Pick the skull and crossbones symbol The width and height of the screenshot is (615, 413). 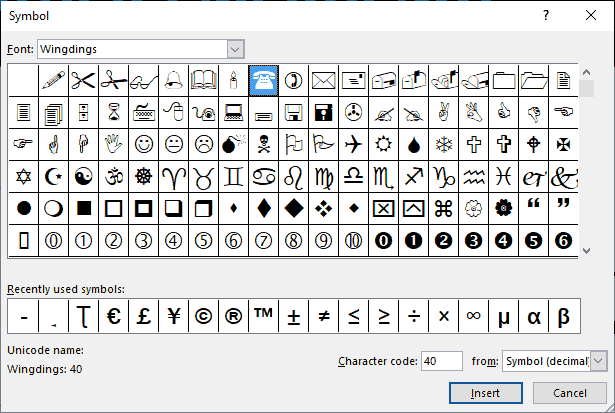click(x=264, y=144)
